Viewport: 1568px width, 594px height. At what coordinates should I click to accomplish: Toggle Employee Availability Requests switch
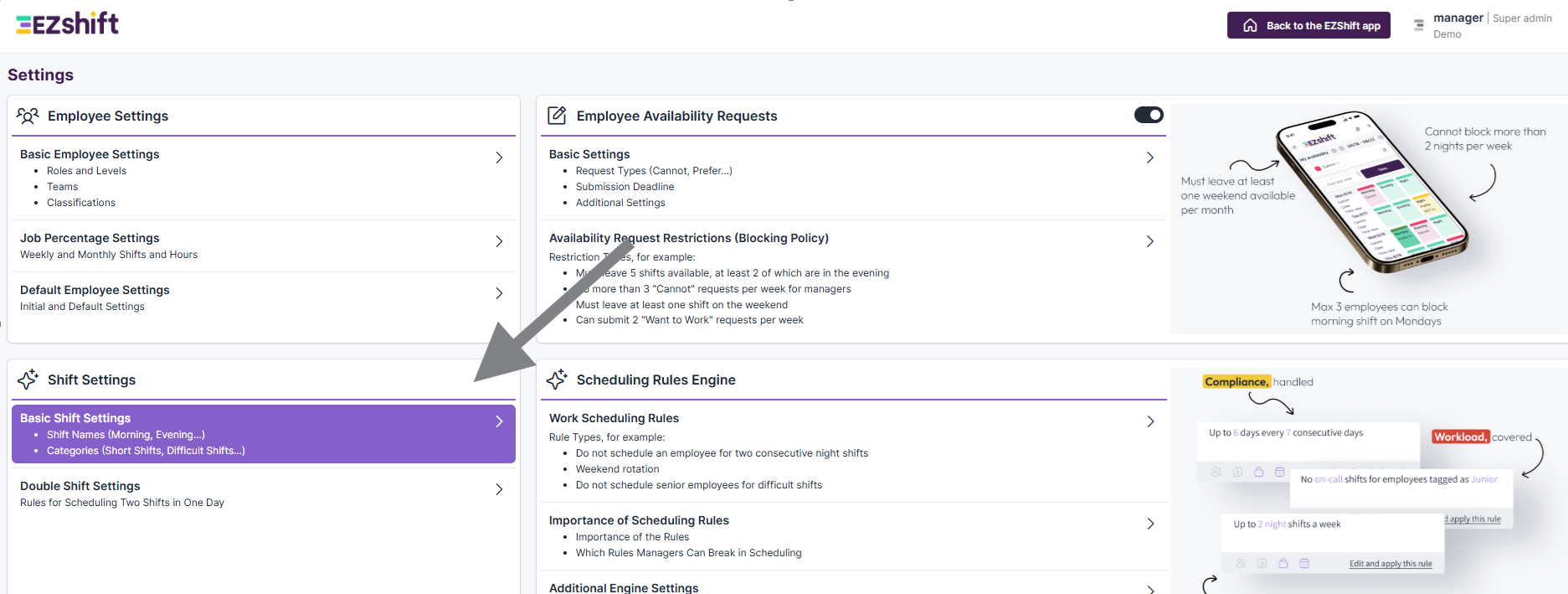[1149, 115]
